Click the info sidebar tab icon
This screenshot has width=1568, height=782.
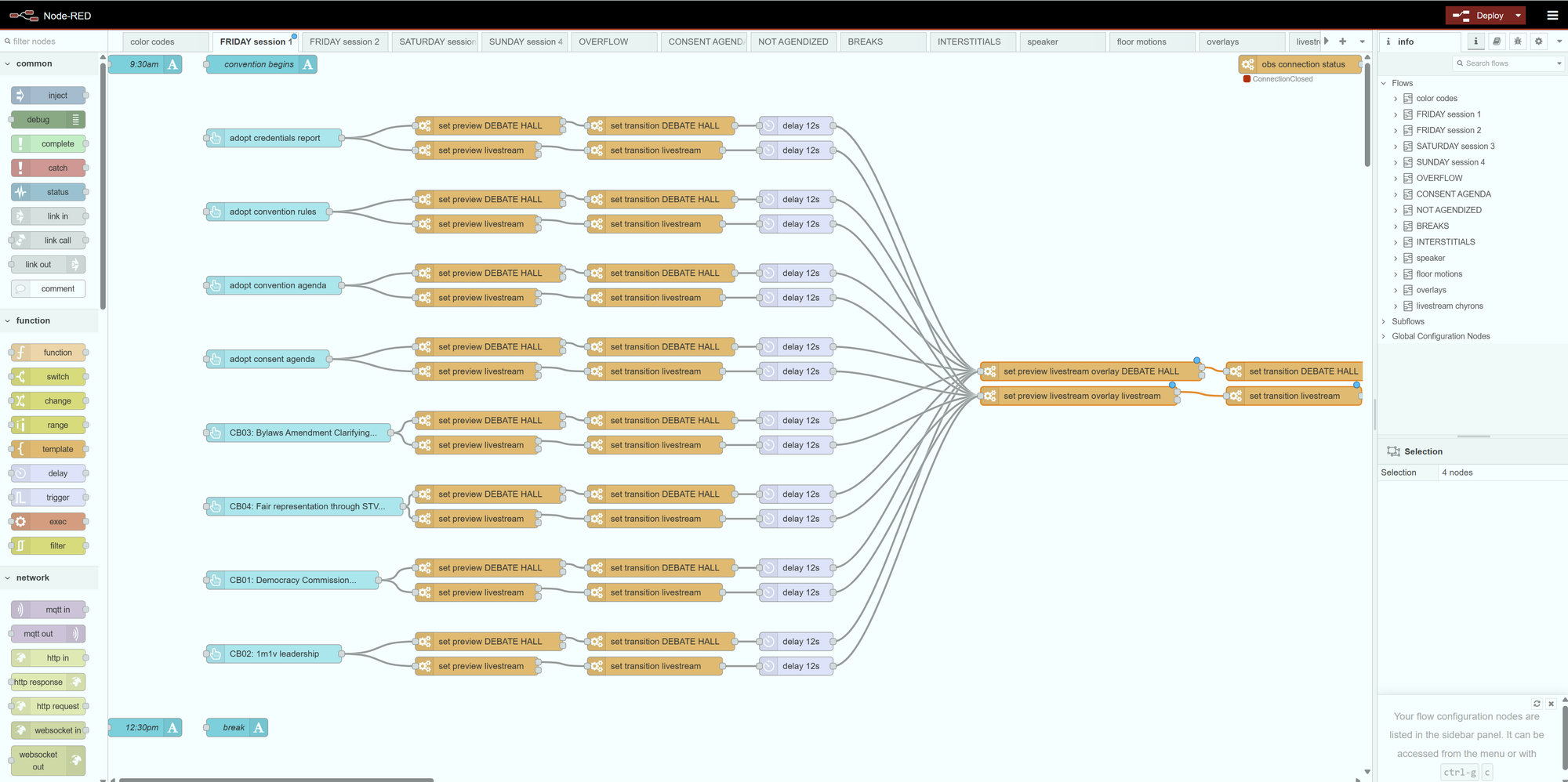pos(1475,42)
